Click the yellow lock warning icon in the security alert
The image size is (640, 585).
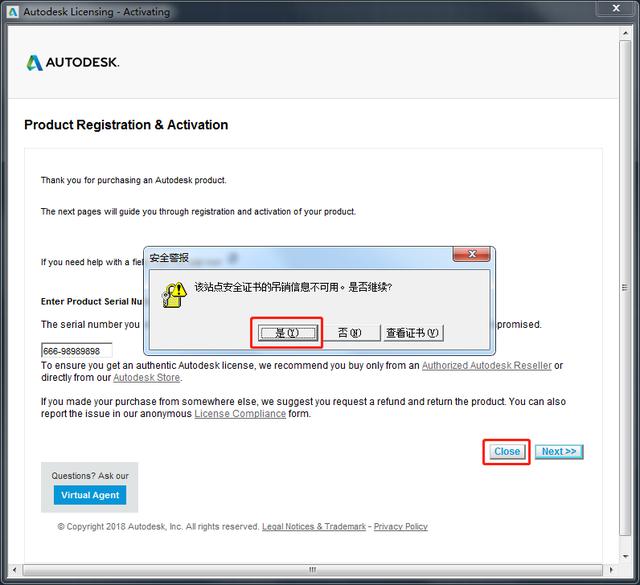175,292
